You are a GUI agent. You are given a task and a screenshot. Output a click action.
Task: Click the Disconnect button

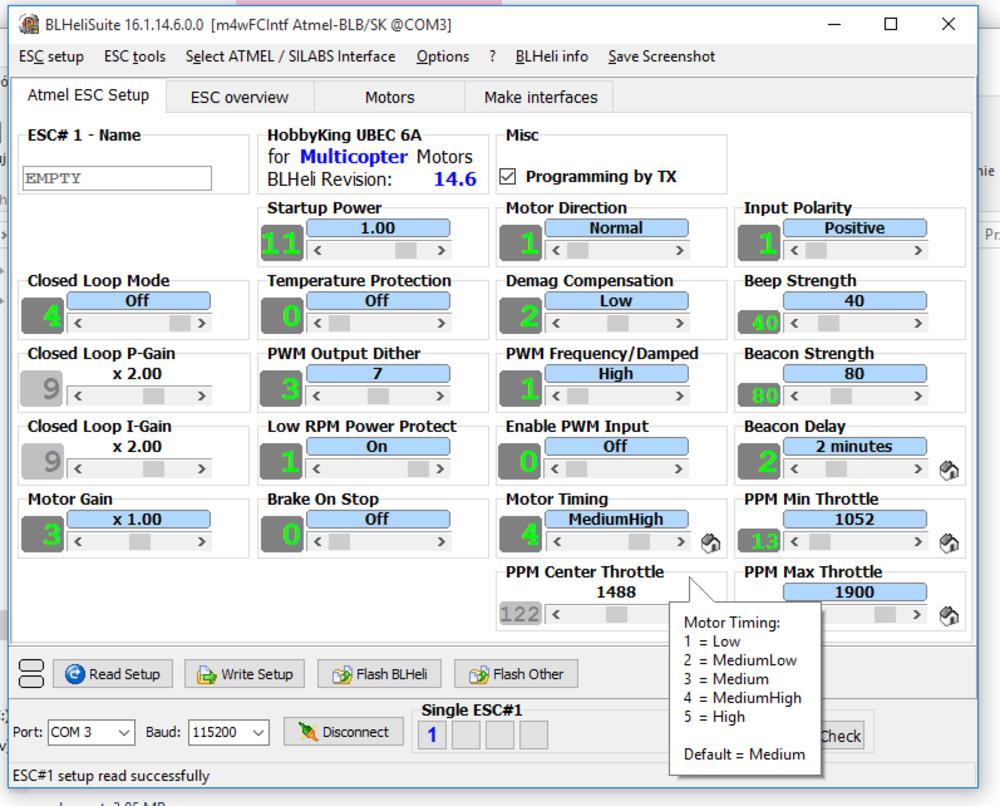tap(344, 732)
